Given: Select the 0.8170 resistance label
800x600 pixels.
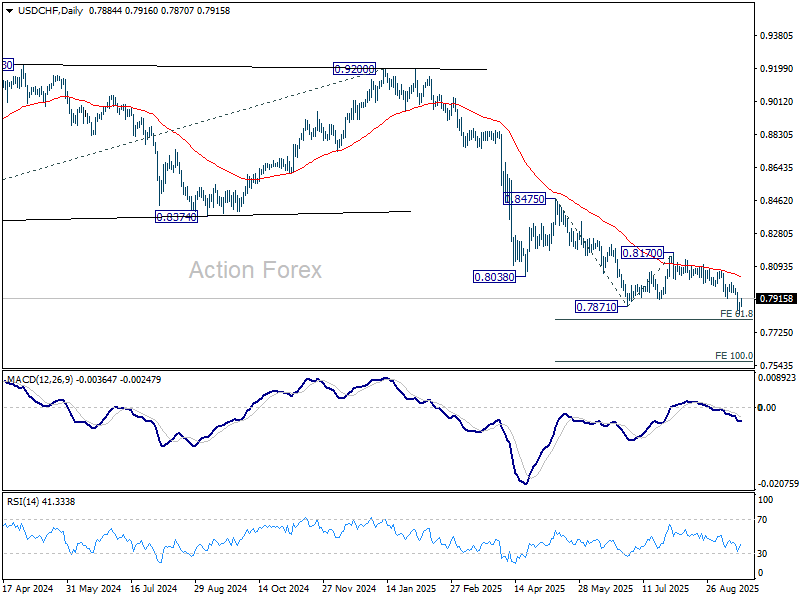Looking at the screenshot, I should [644, 254].
